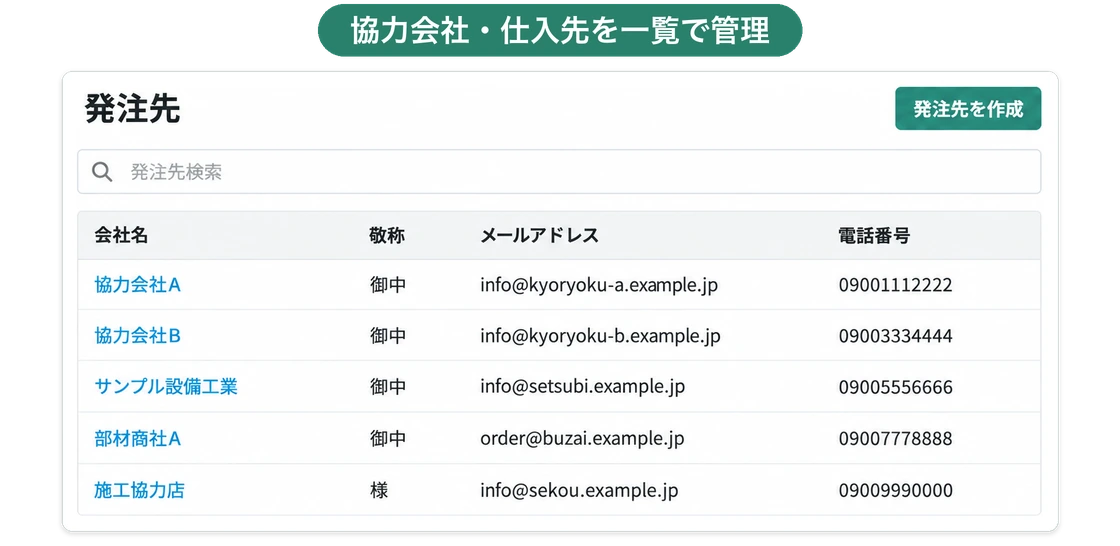Open the 施工協力店 company link
Image resolution: width=1120 pixels, height=546 pixels.
click(x=139, y=490)
